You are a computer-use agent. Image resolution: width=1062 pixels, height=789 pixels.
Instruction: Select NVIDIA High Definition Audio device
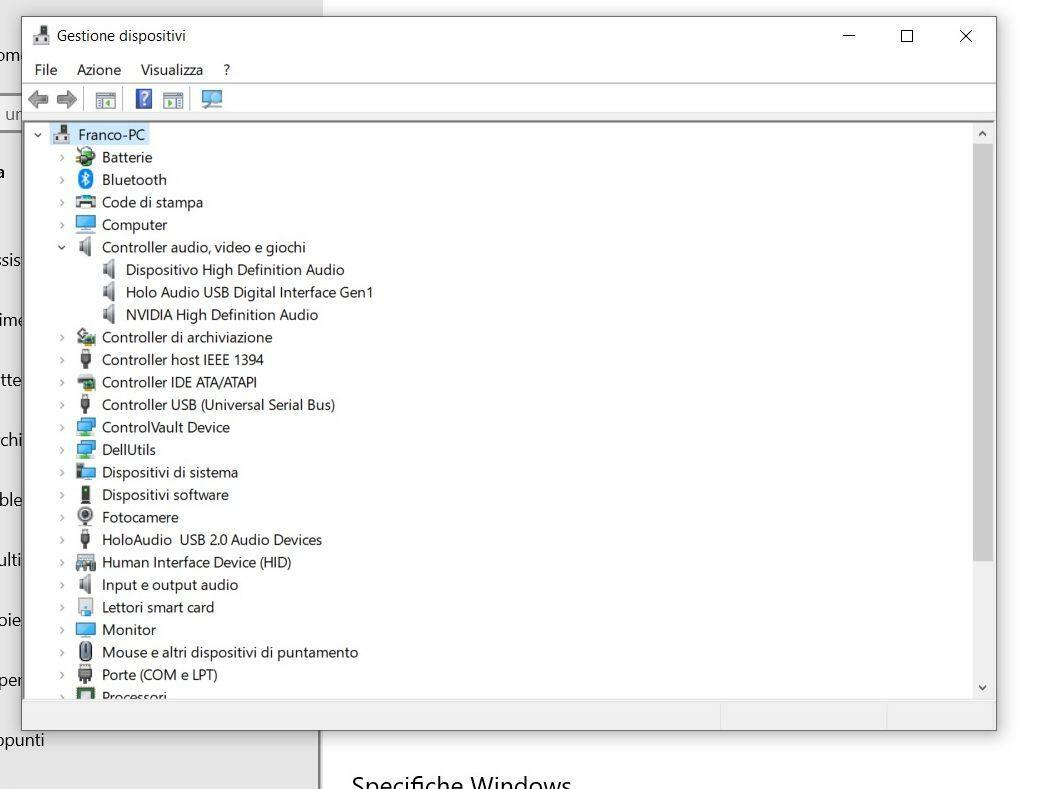221,314
